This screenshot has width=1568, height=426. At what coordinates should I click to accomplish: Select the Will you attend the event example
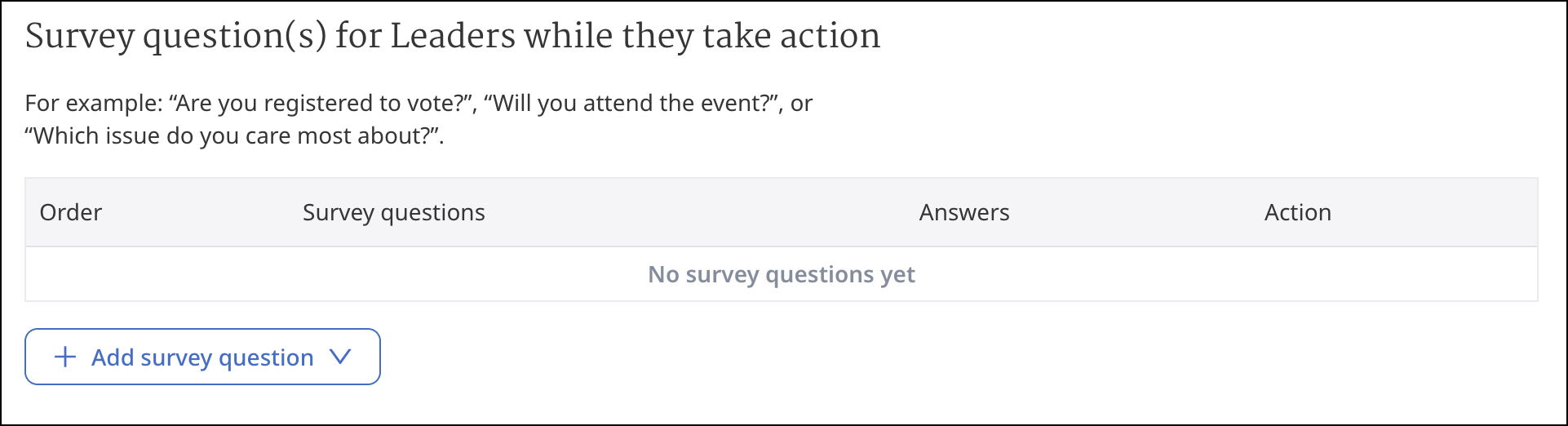[629, 104]
